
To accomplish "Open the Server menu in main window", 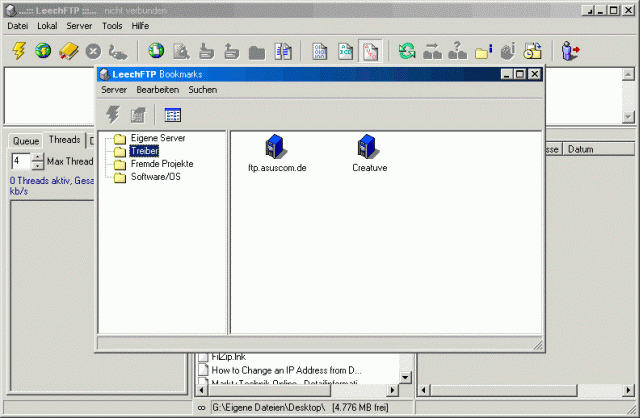I will pyautogui.click(x=79, y=26).
